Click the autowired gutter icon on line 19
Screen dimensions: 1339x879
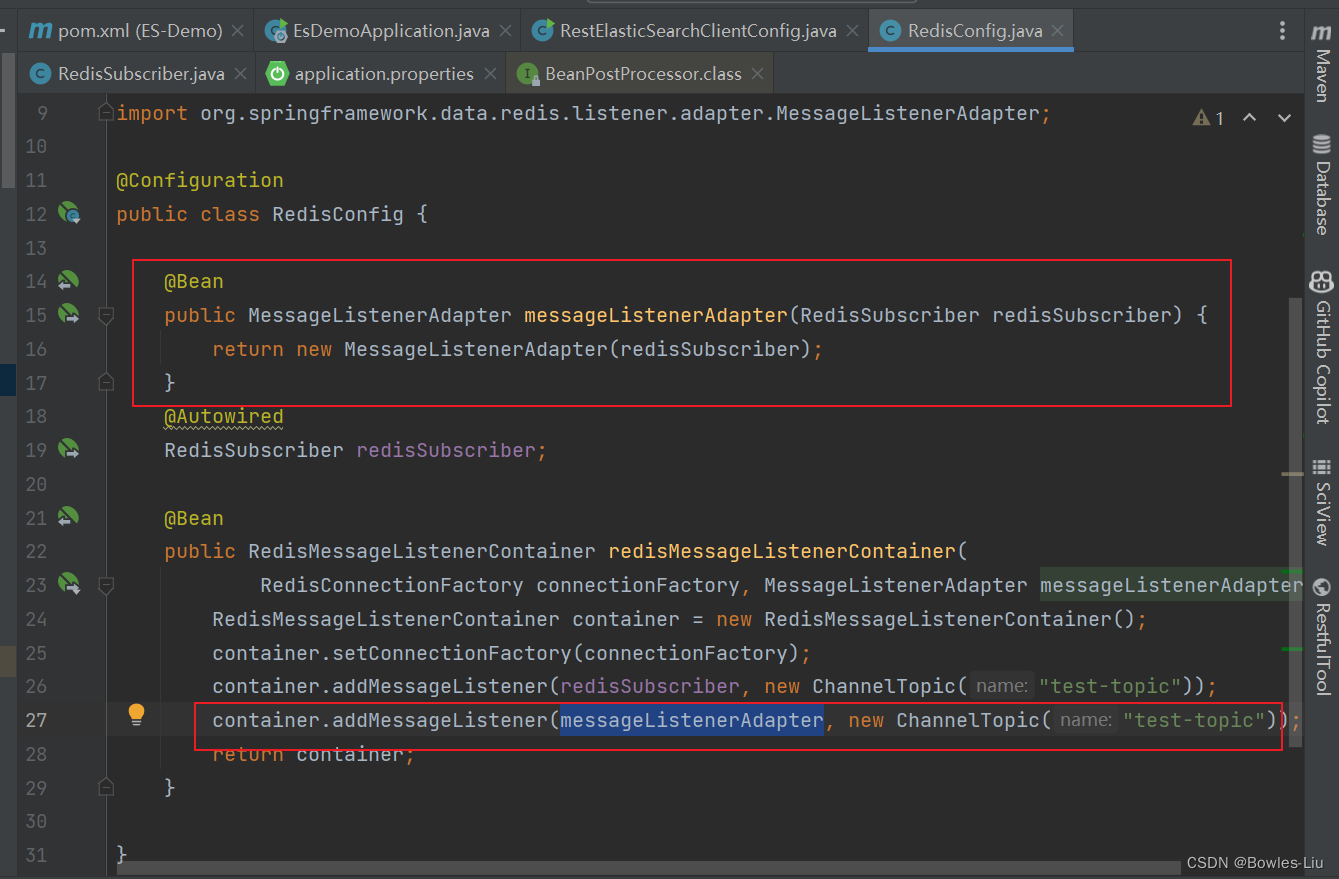click(x=68, y=449)
